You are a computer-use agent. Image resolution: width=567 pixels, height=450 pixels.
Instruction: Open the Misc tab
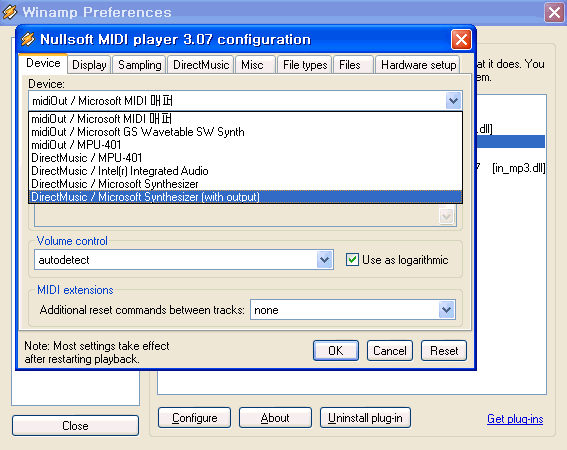click(255, 65)
